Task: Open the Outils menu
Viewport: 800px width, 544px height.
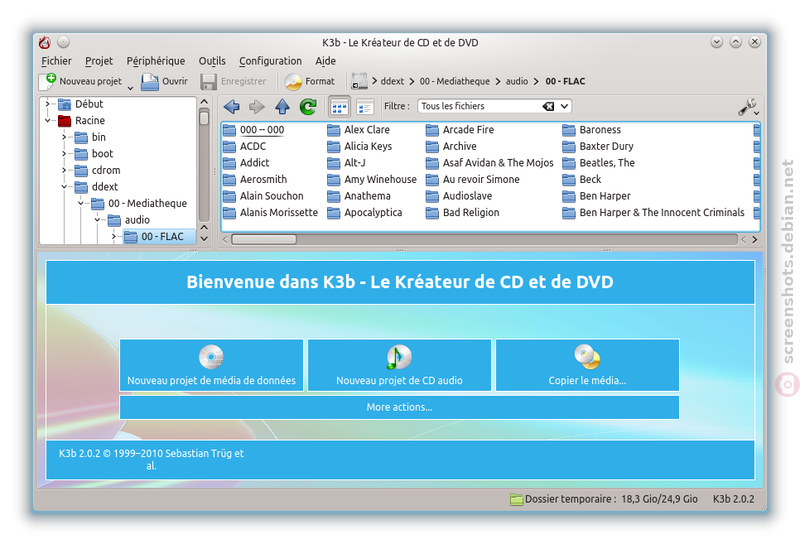Action: (x=212, y=61)
